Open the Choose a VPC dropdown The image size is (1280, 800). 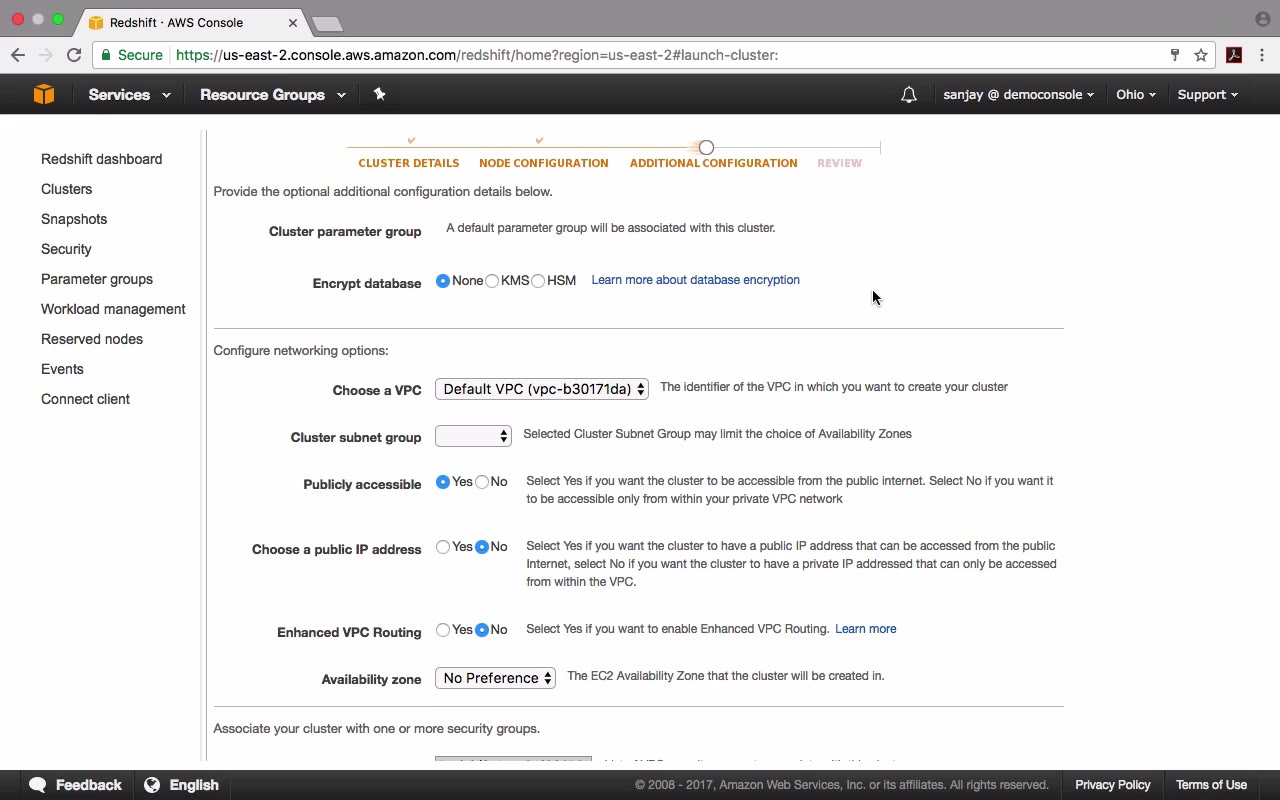point(542,389)
